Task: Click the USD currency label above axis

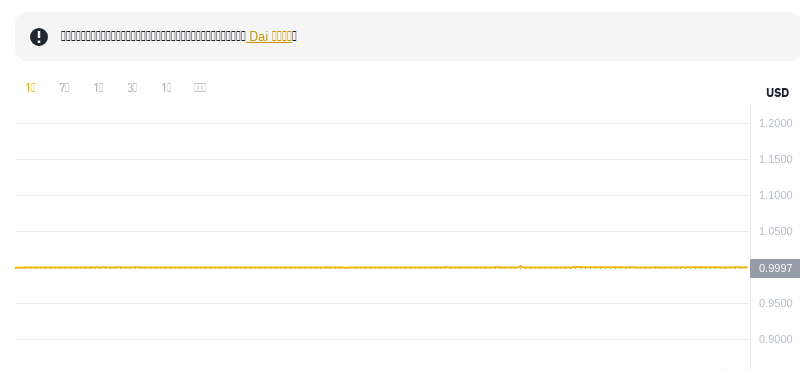Action: coord(778,93)
